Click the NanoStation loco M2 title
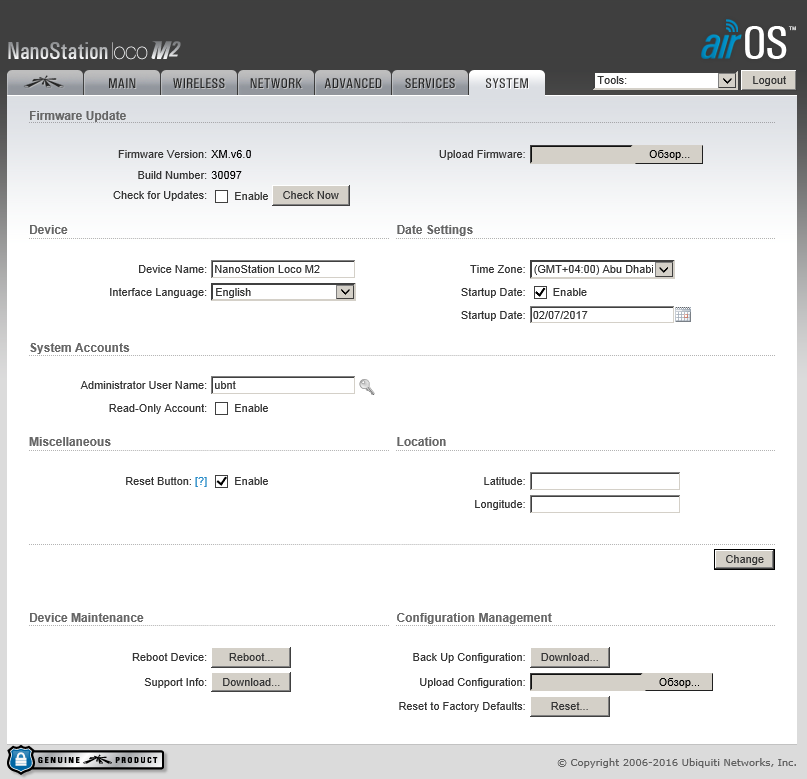Image resolution: width=807 pixels, height=779 pixels. coord(94,51)
